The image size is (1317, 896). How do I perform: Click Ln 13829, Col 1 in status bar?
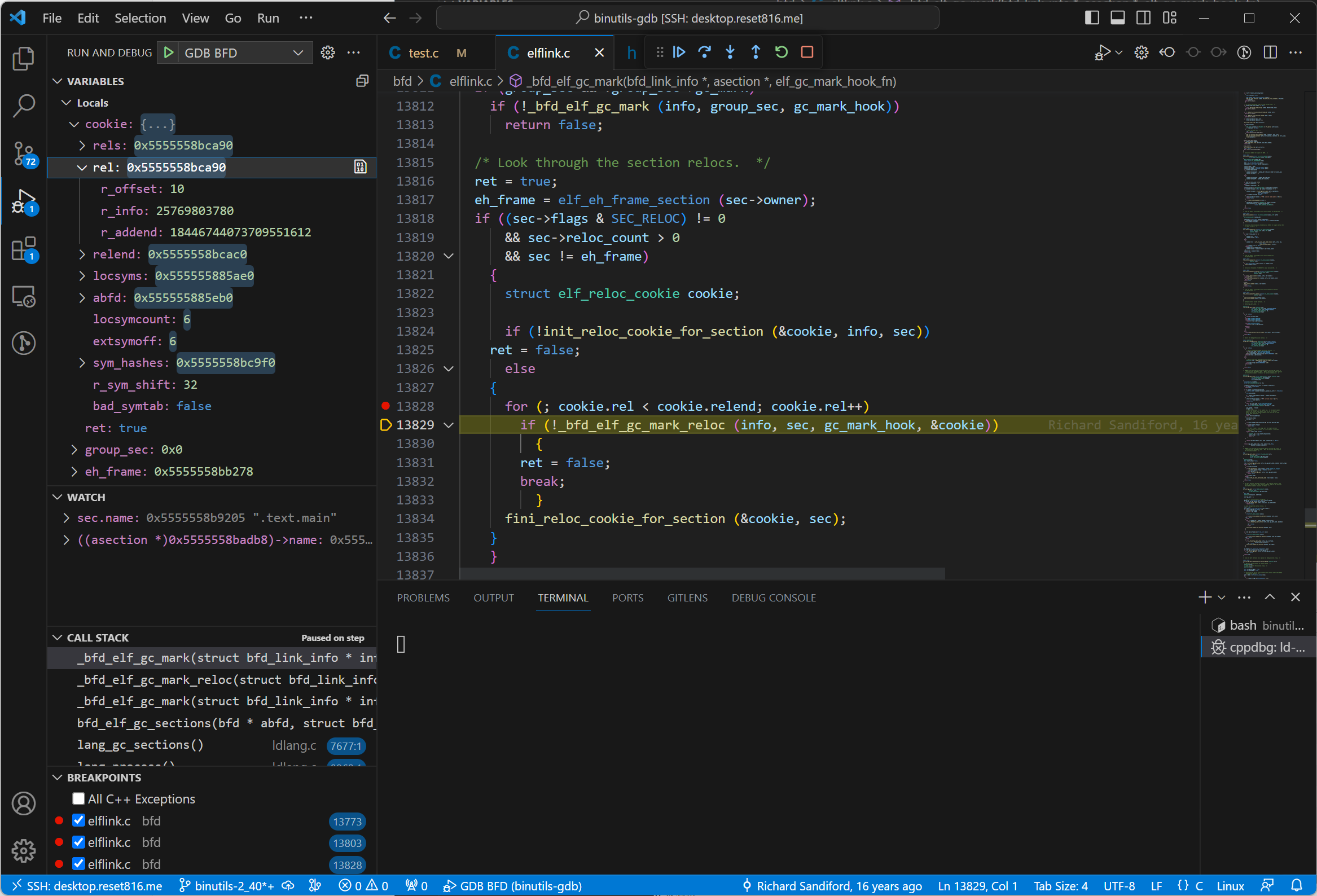tap(977, 886)
